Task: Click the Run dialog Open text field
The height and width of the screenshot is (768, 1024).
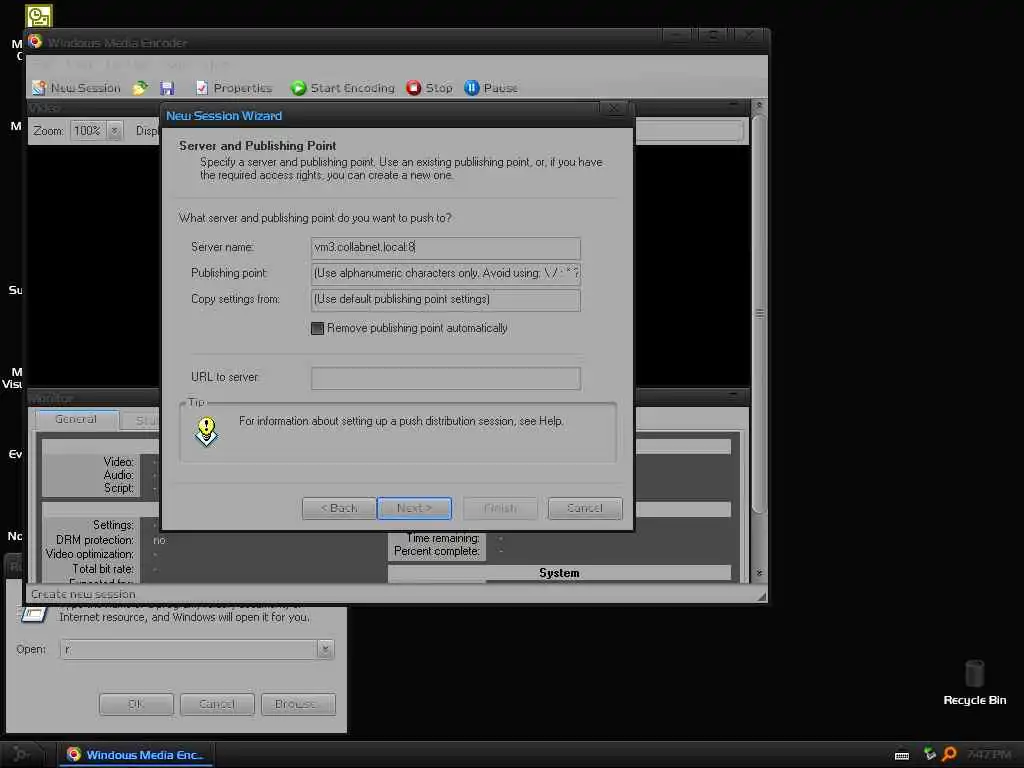Action: click(x=189, y=649)
